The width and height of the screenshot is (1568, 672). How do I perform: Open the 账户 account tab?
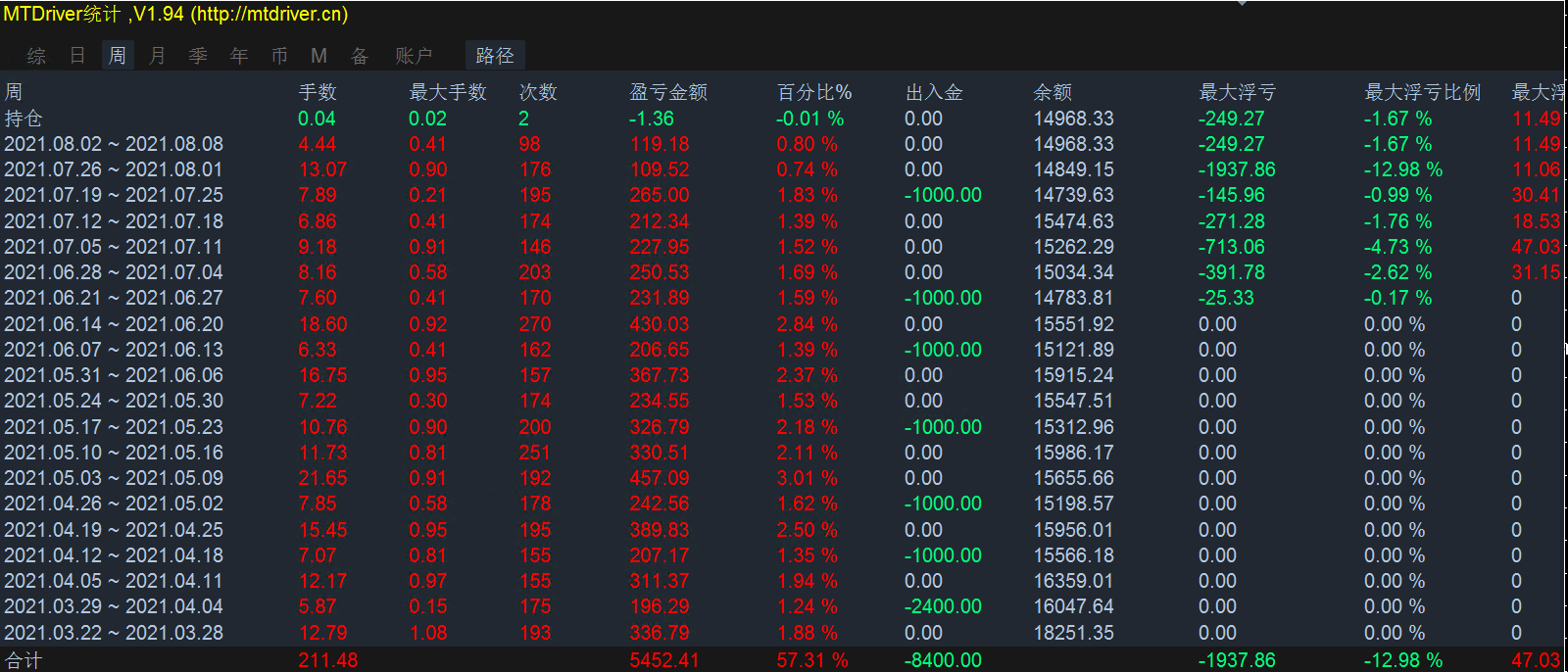pyautogui.click(x=414, y=56)
